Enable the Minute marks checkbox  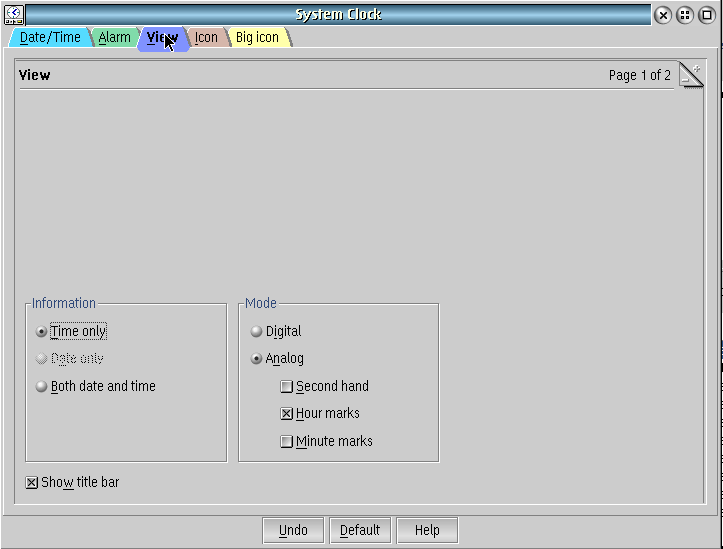point(326,442)
